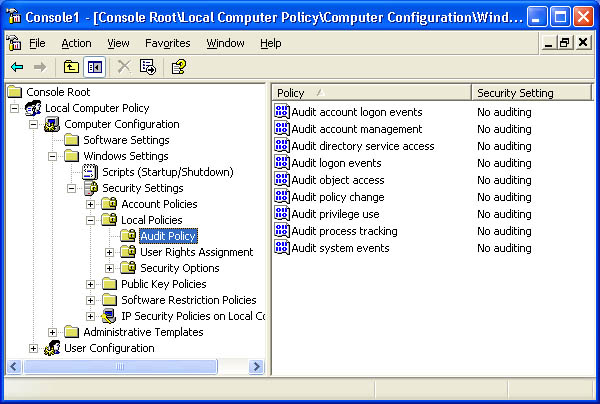Open the Action menu
Viewport: 600px width, 404px height.
point(76,43)
